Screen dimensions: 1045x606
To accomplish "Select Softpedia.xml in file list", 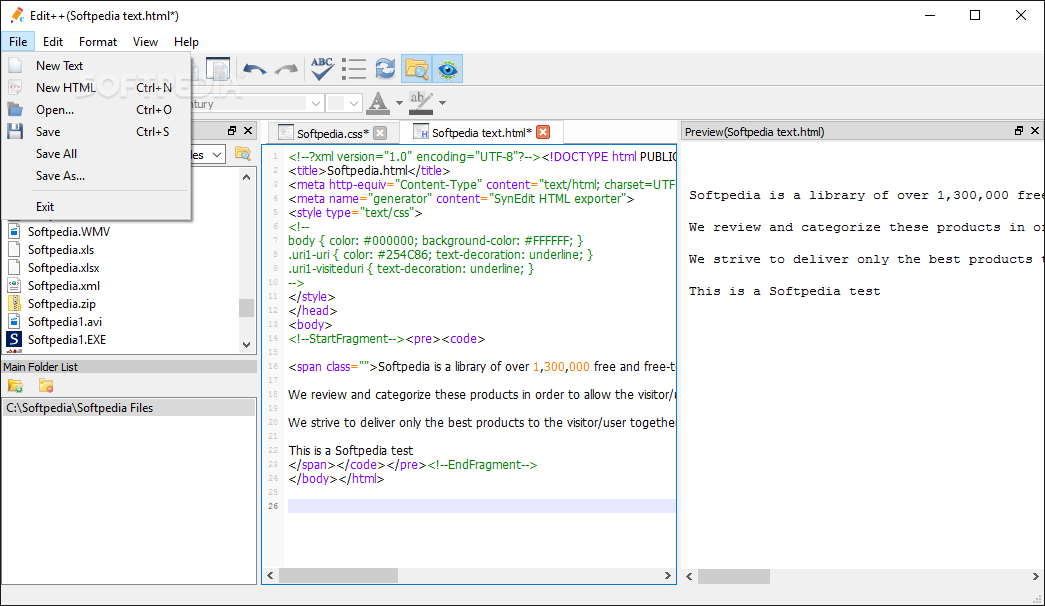I will click(x=64, y=285).
